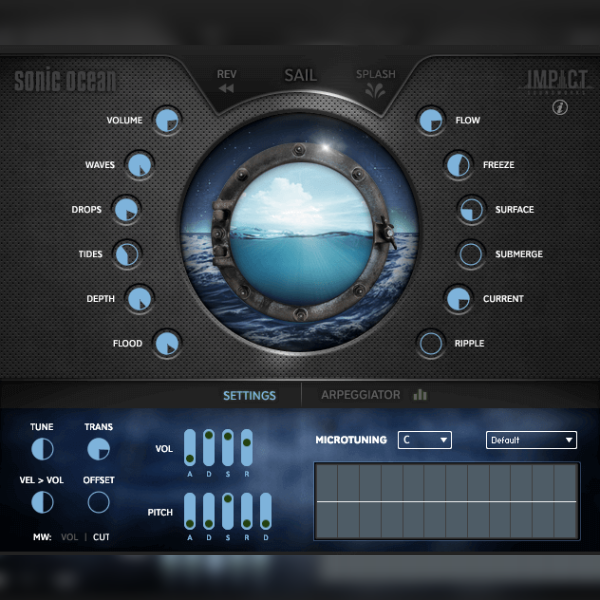Image resolution: width=600 pixels, height=600 pixels.
Task: Switch to the SETTINGS tab
Action: (x=249, y=395)
